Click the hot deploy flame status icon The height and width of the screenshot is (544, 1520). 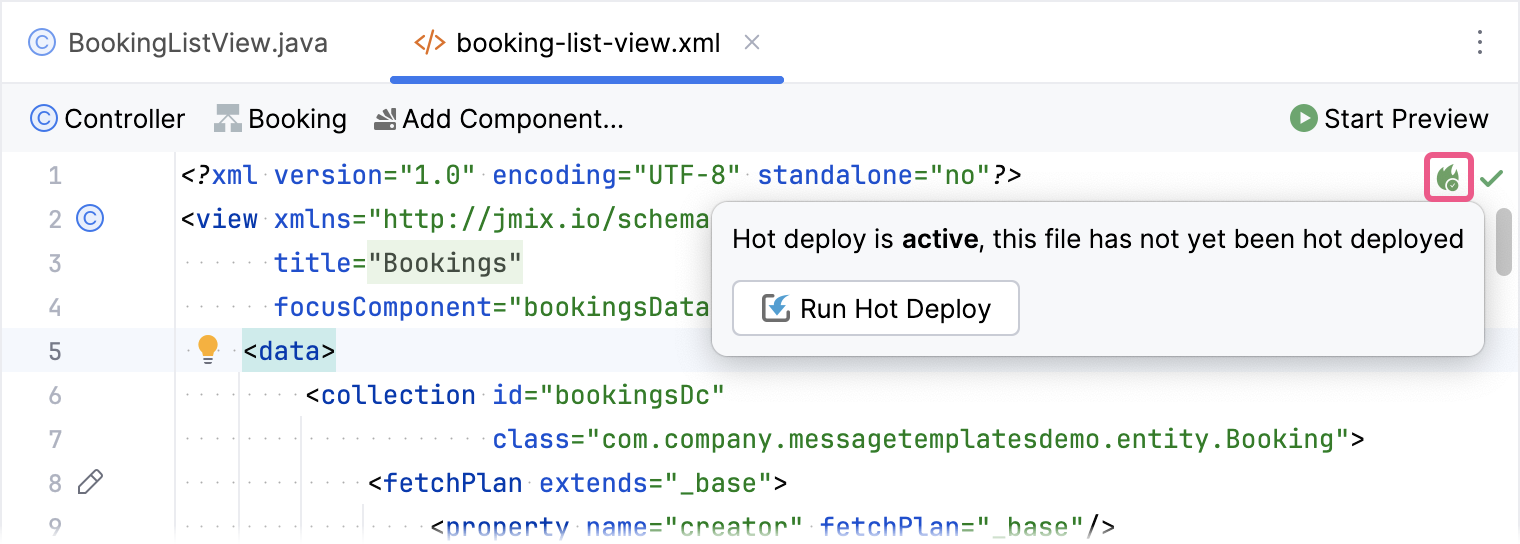pyautogui.click(x=1448, y=178)
